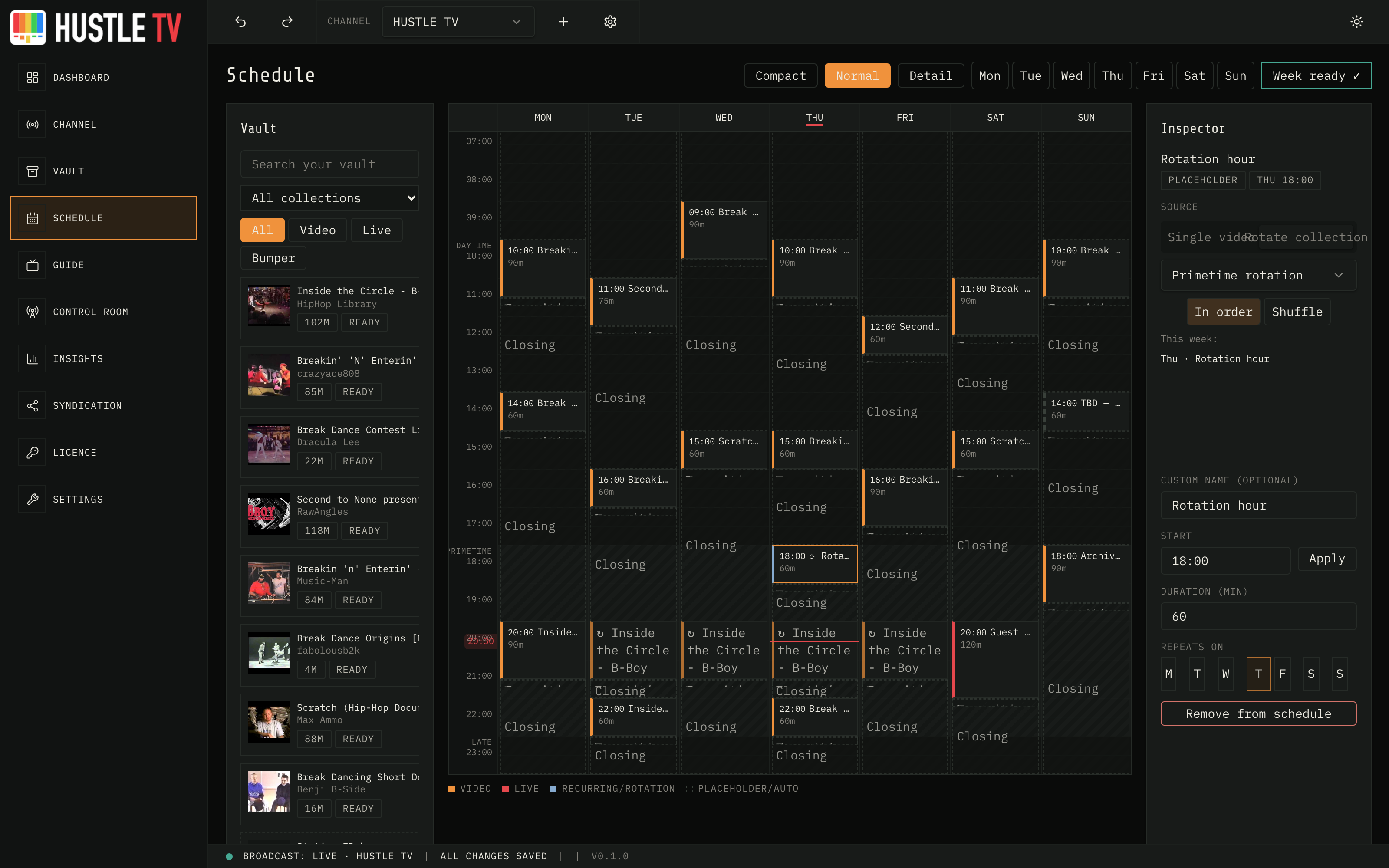This screenshot has height=868, width=1389.
Task: Select Sun 14:00 TBD placeholder block
Action: 1086,411
